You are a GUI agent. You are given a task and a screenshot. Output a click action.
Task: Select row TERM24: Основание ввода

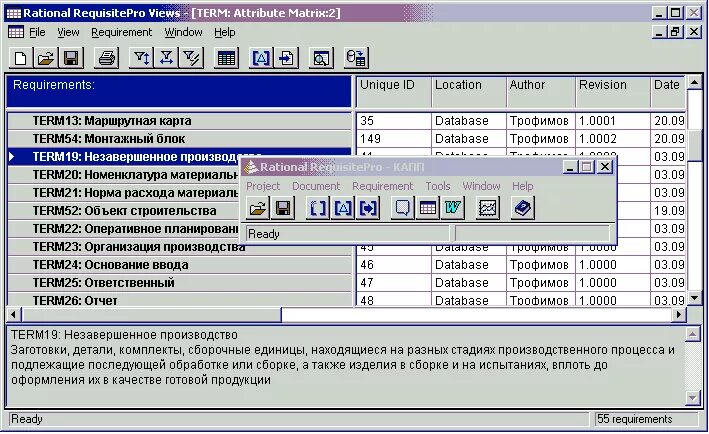[x=180, y=265]
